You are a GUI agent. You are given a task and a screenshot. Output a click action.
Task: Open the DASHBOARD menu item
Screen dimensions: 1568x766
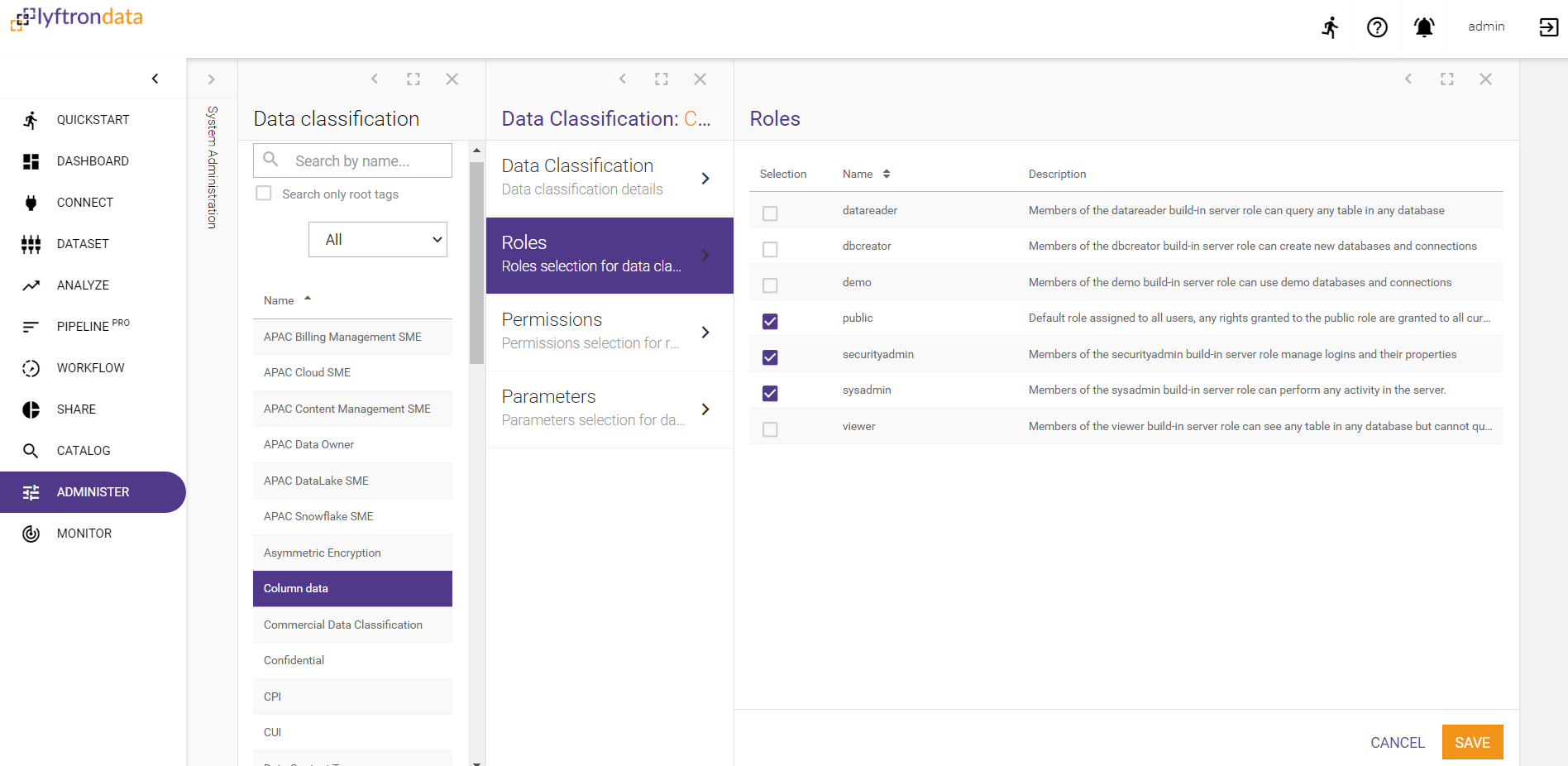(93, 161)
